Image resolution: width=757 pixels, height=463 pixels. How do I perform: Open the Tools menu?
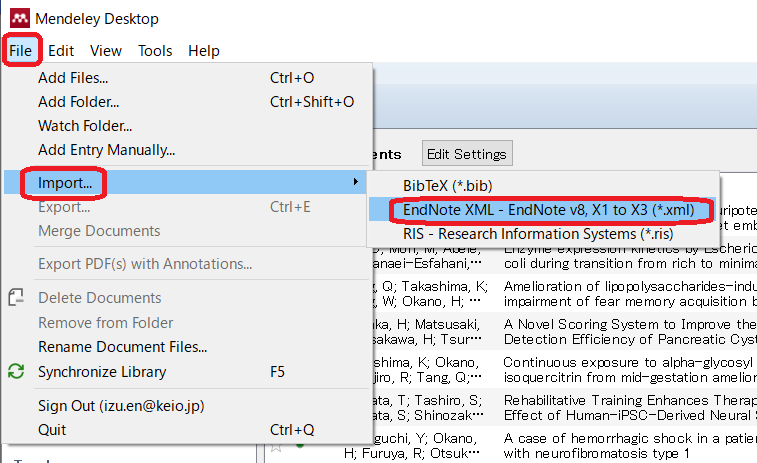pos(155,50)
